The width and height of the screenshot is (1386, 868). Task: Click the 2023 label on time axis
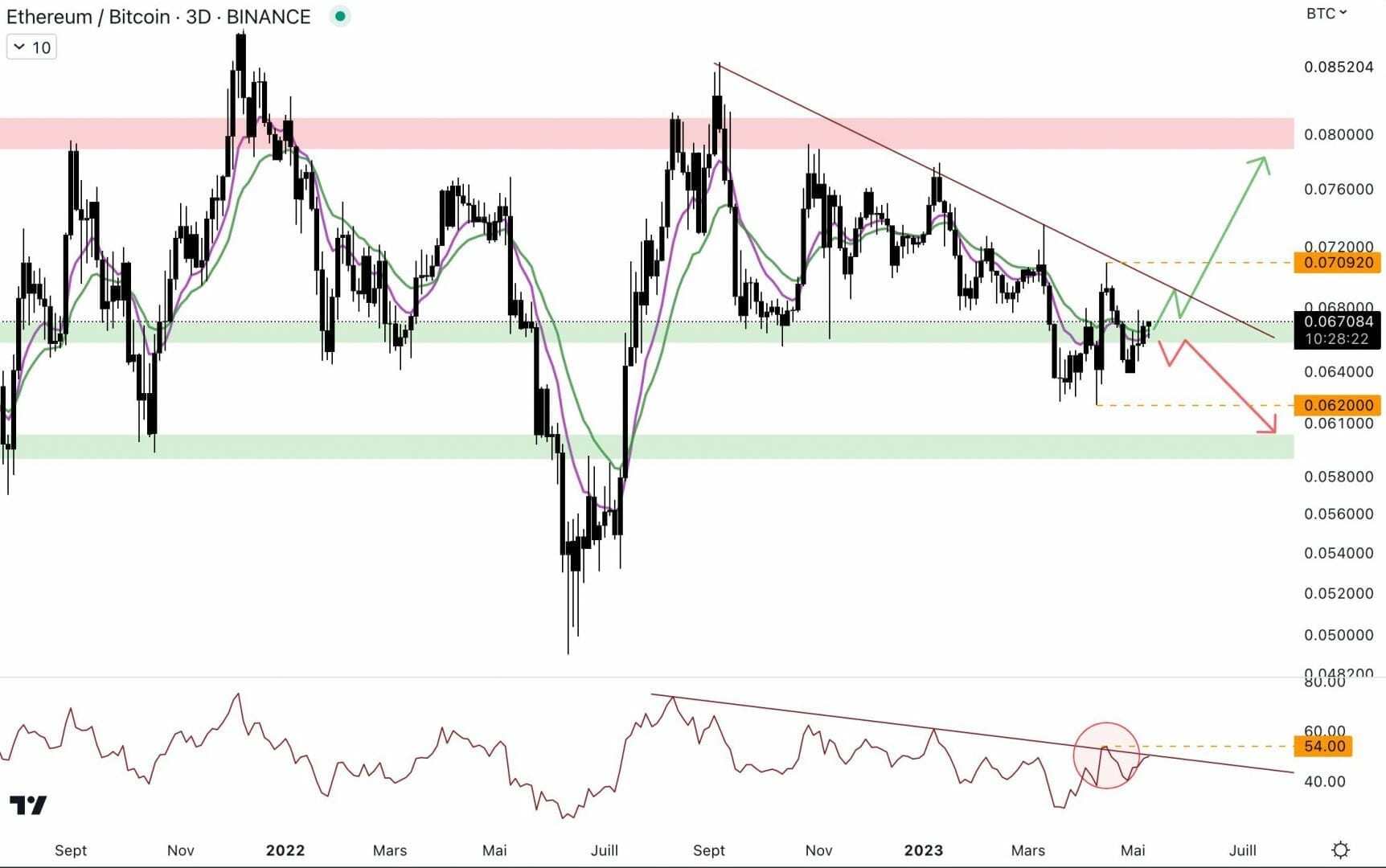[x=923, y=850]
